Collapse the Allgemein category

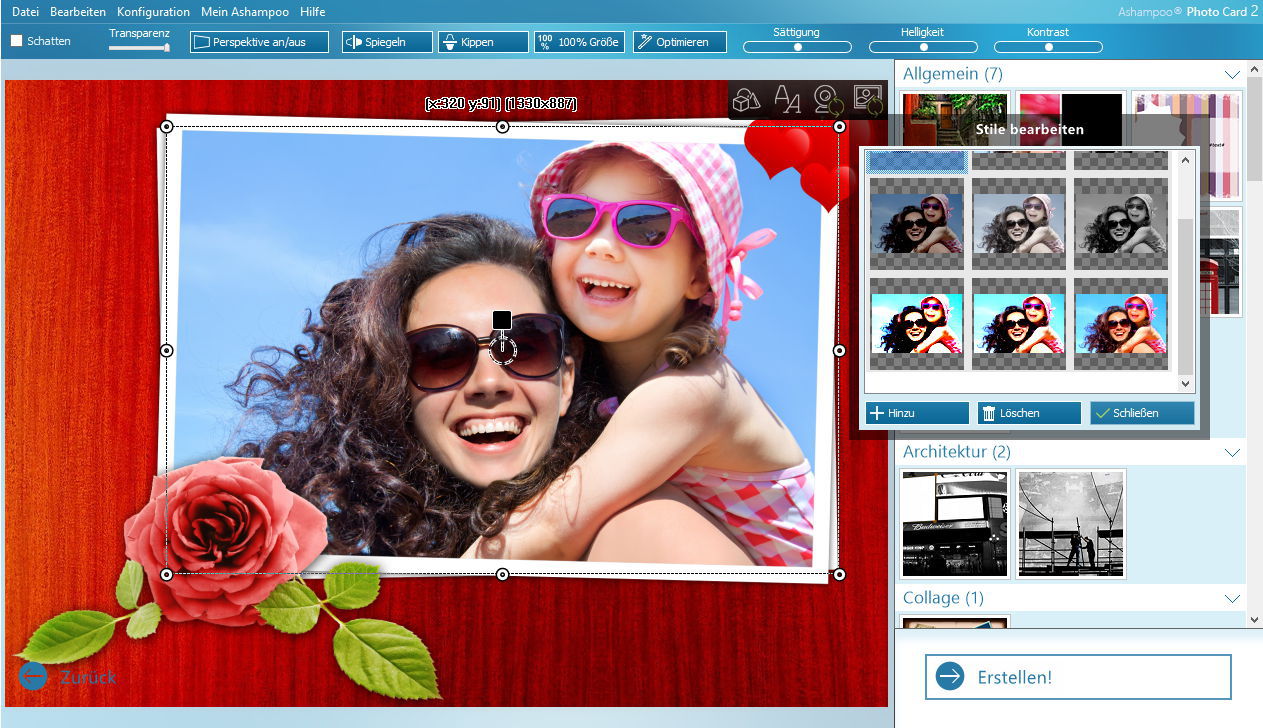point(1232,74)
